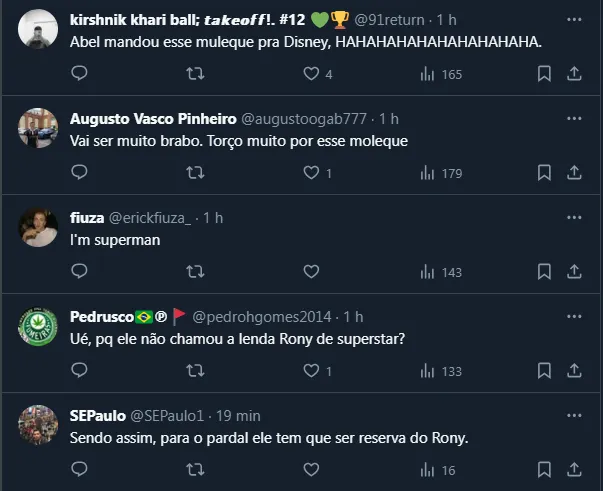
Task: Share Augusto Vasco Pinheiro's tweet
Action: [575, 173]
